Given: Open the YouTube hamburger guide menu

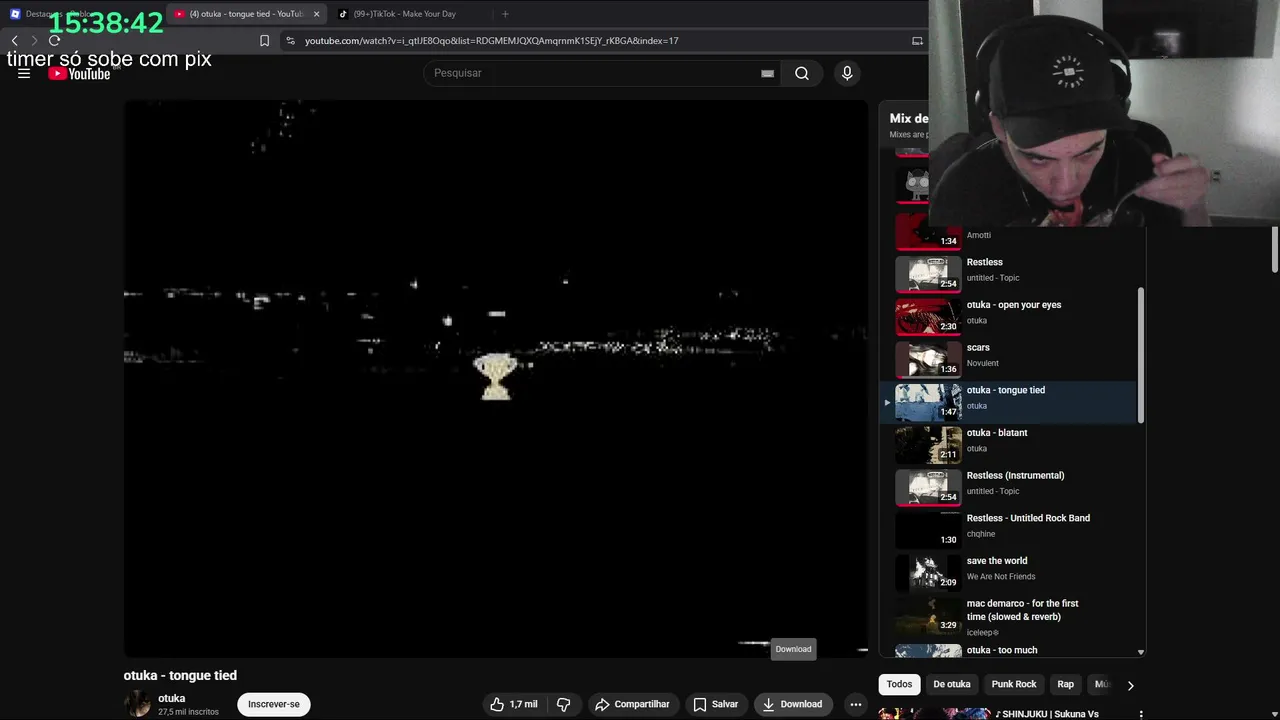Looking at the screenshot, I should (x=24, y=73).
